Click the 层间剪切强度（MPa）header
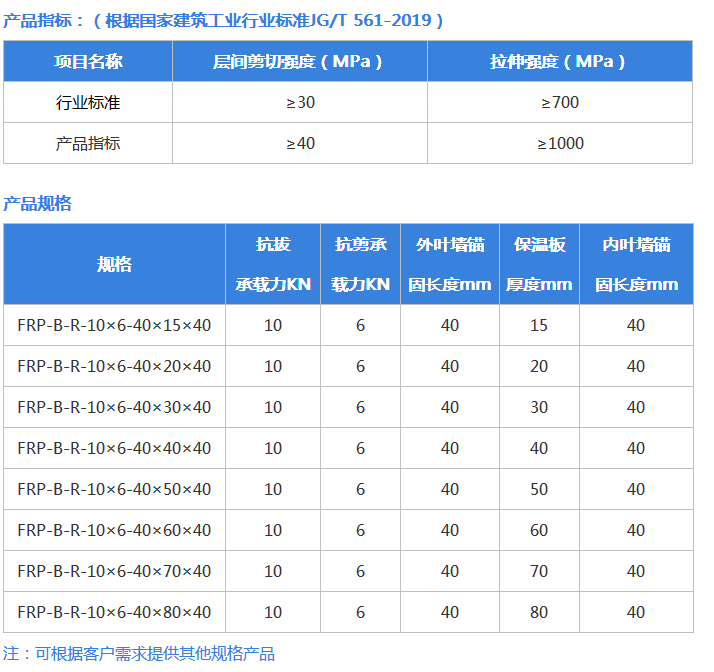Image resolution: width=714 pixels, height=672 pixels. coord(299,61)
